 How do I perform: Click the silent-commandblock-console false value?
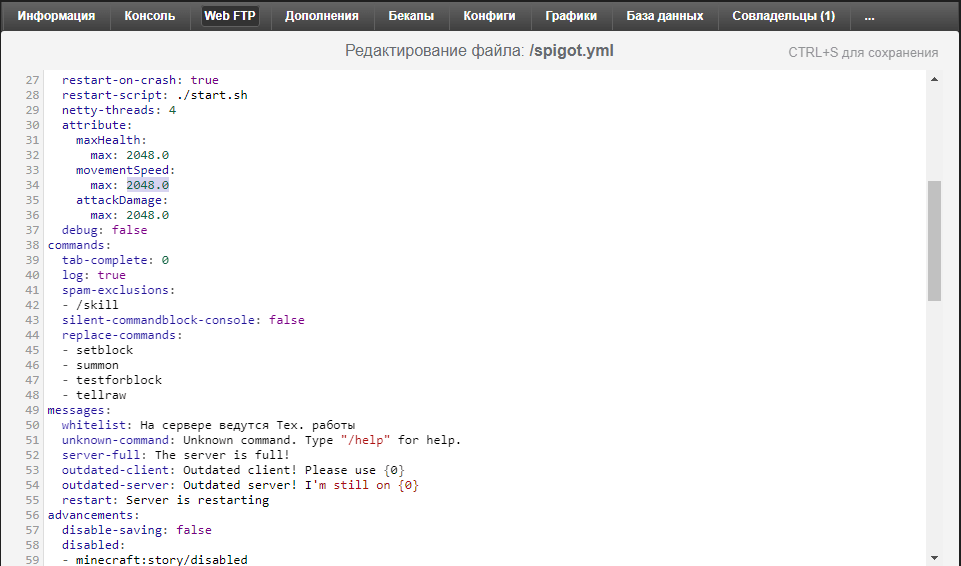(286, 320)
